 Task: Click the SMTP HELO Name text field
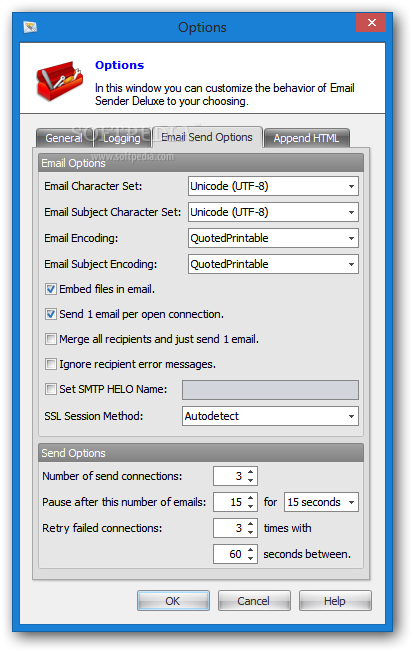(270, 390)
